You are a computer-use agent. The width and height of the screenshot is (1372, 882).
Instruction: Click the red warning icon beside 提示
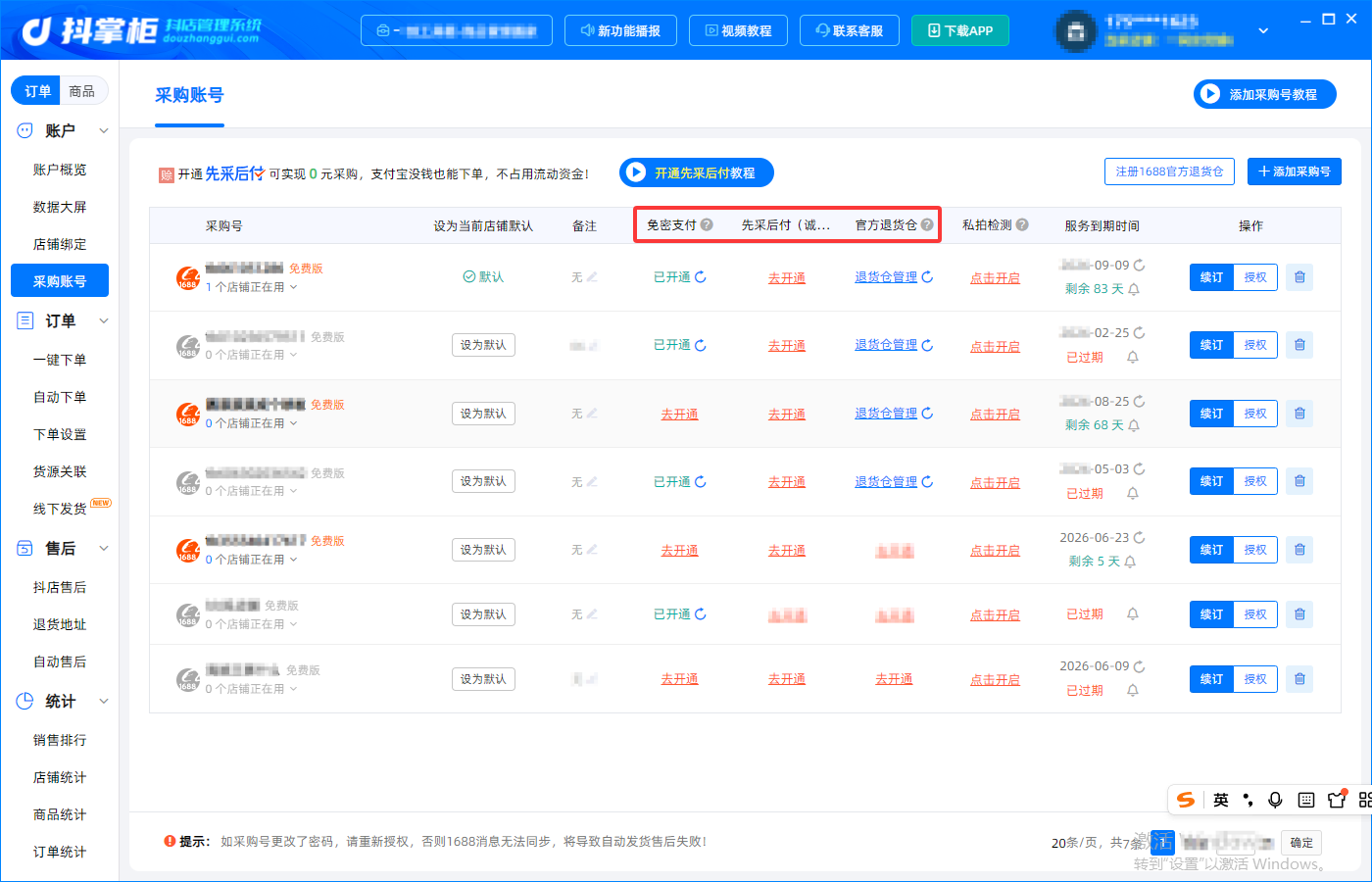click(170, 841)
